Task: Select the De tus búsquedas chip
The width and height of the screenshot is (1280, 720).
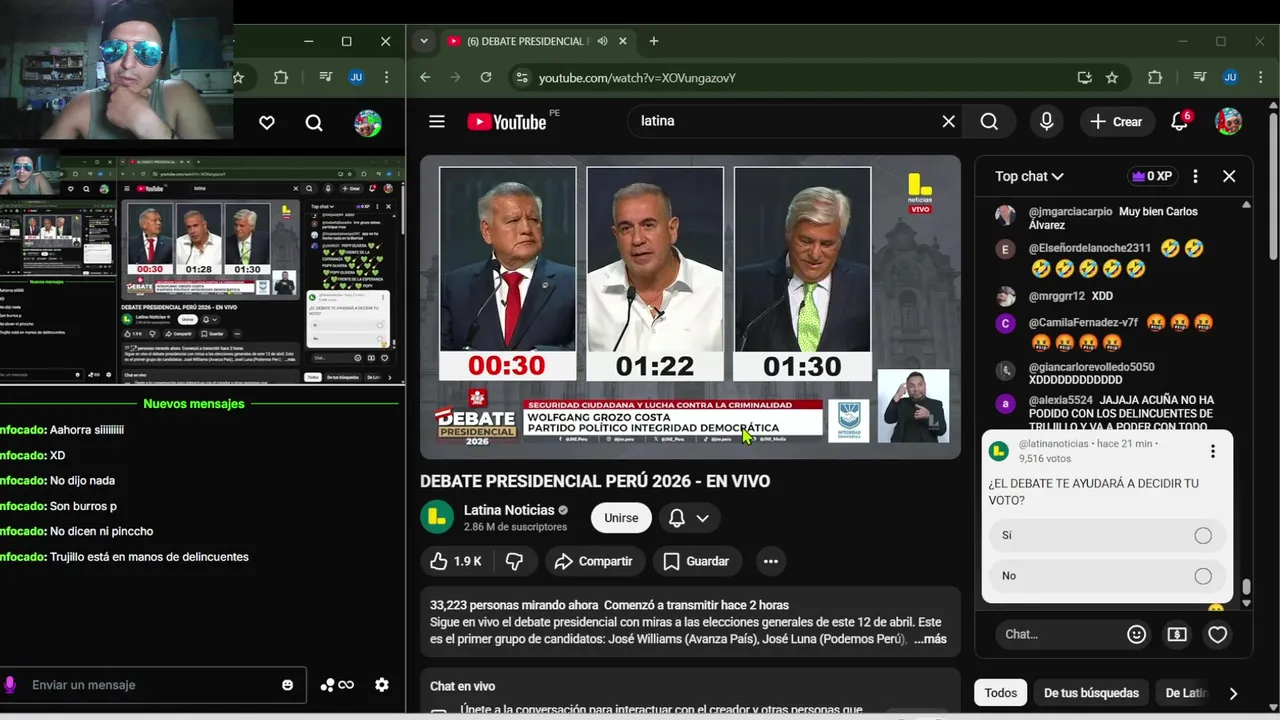Action: (x=1091, y=692)
